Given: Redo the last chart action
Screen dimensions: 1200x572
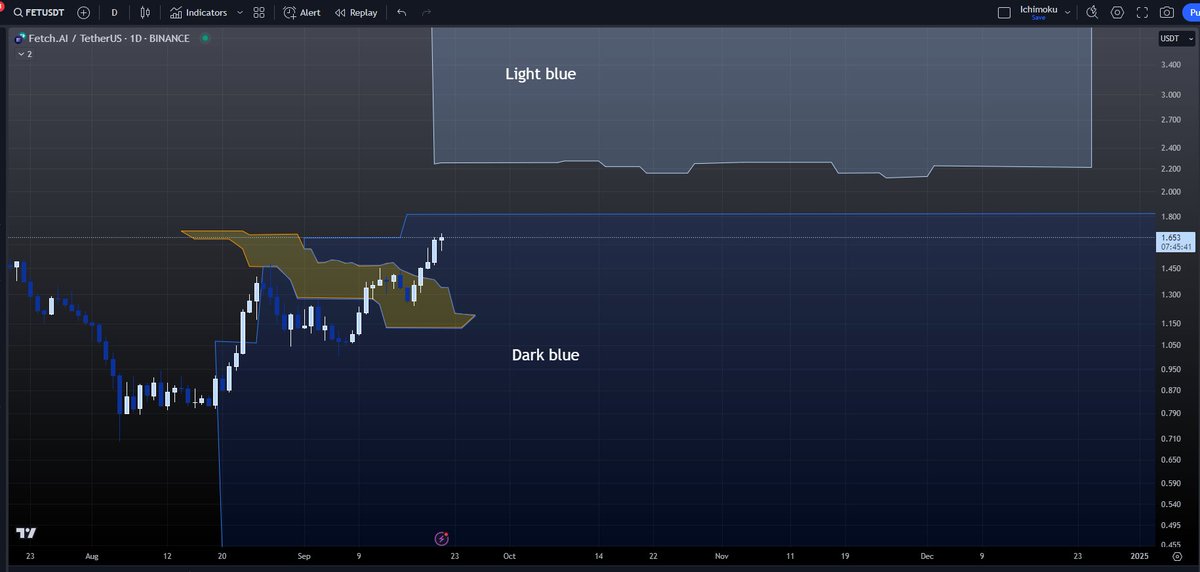Looking at the screenshot, I should coord(427,13).
